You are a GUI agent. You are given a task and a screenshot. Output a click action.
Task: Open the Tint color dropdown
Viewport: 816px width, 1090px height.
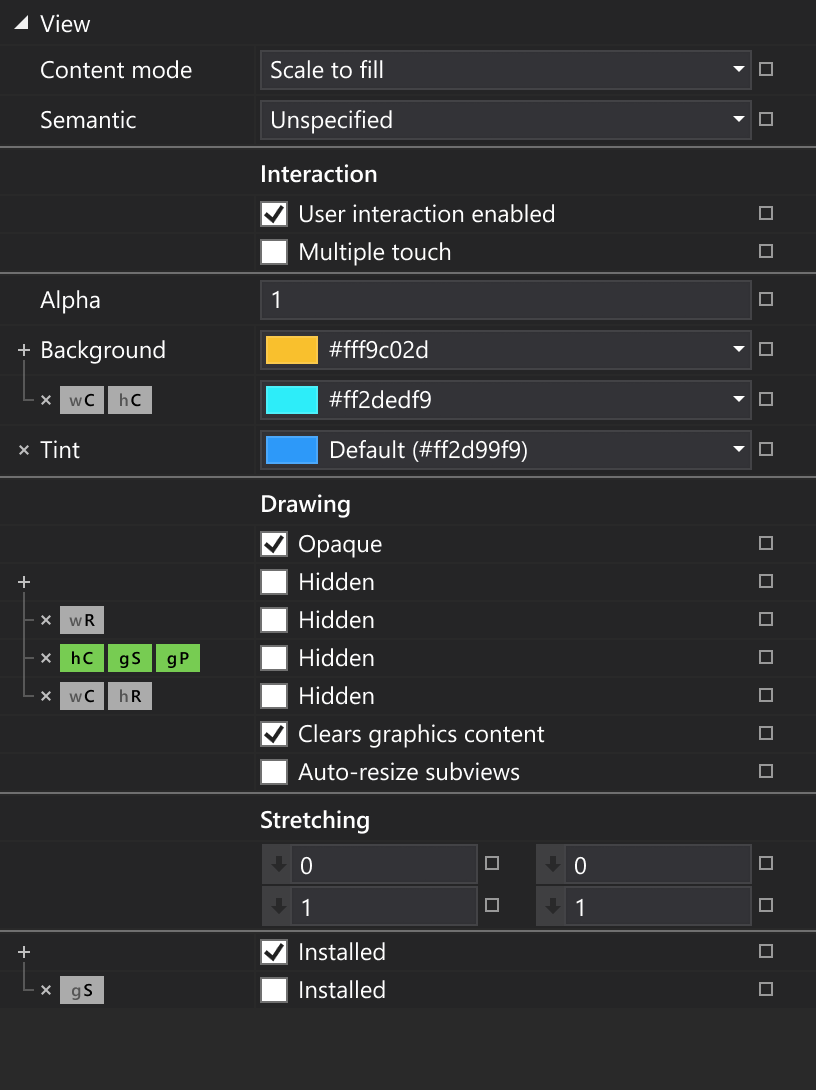tap(737, 450)
